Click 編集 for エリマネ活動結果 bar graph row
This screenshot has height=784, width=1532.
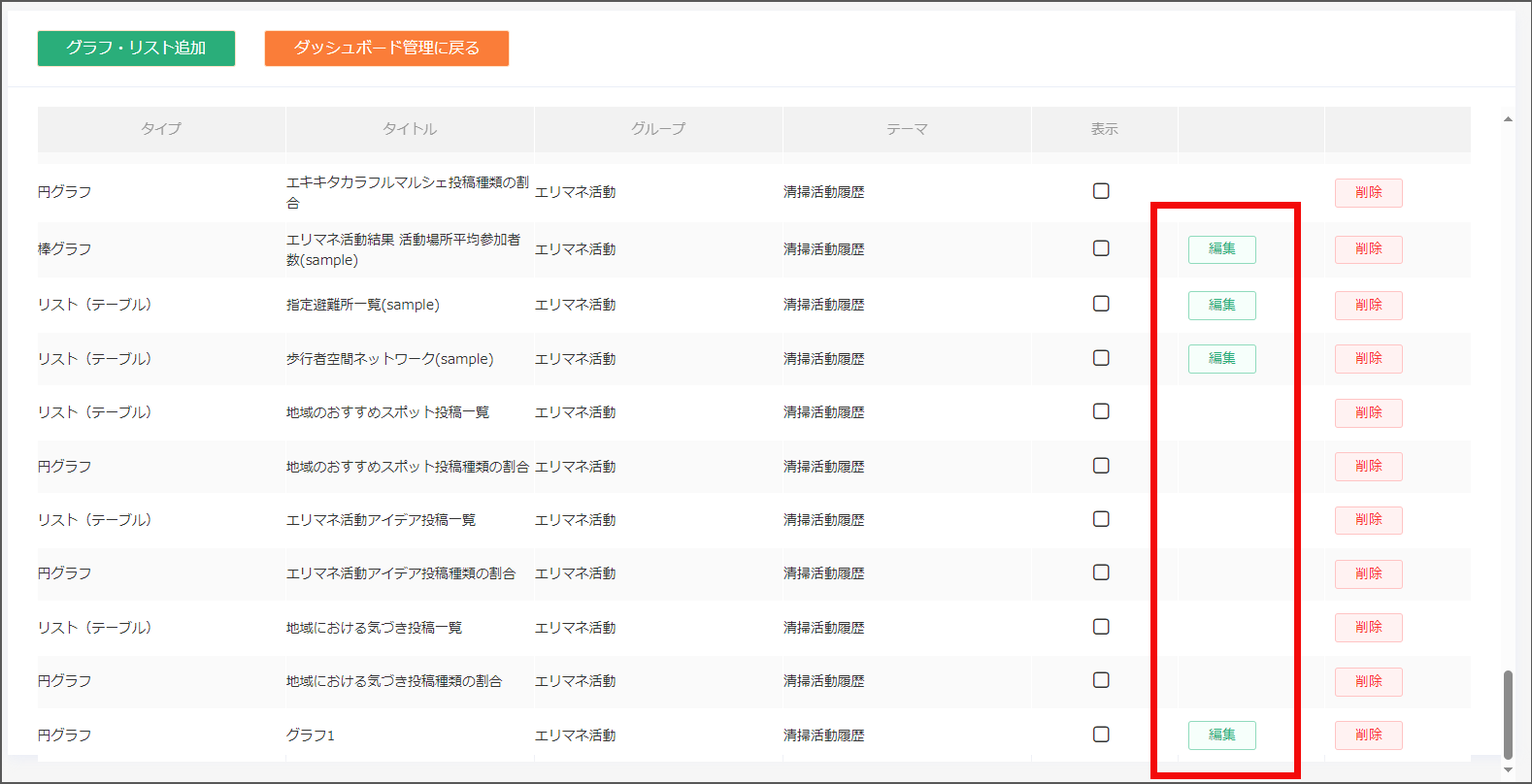1222,249
